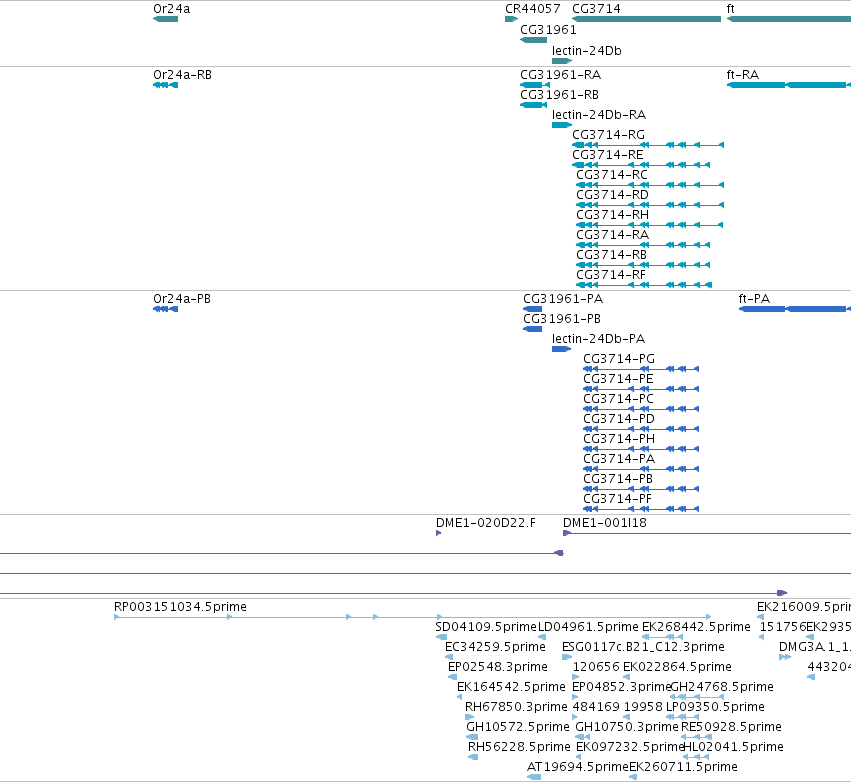Click transcript CG3714-RC
This screenshot has height=782, width=851.
click(650, 185)
